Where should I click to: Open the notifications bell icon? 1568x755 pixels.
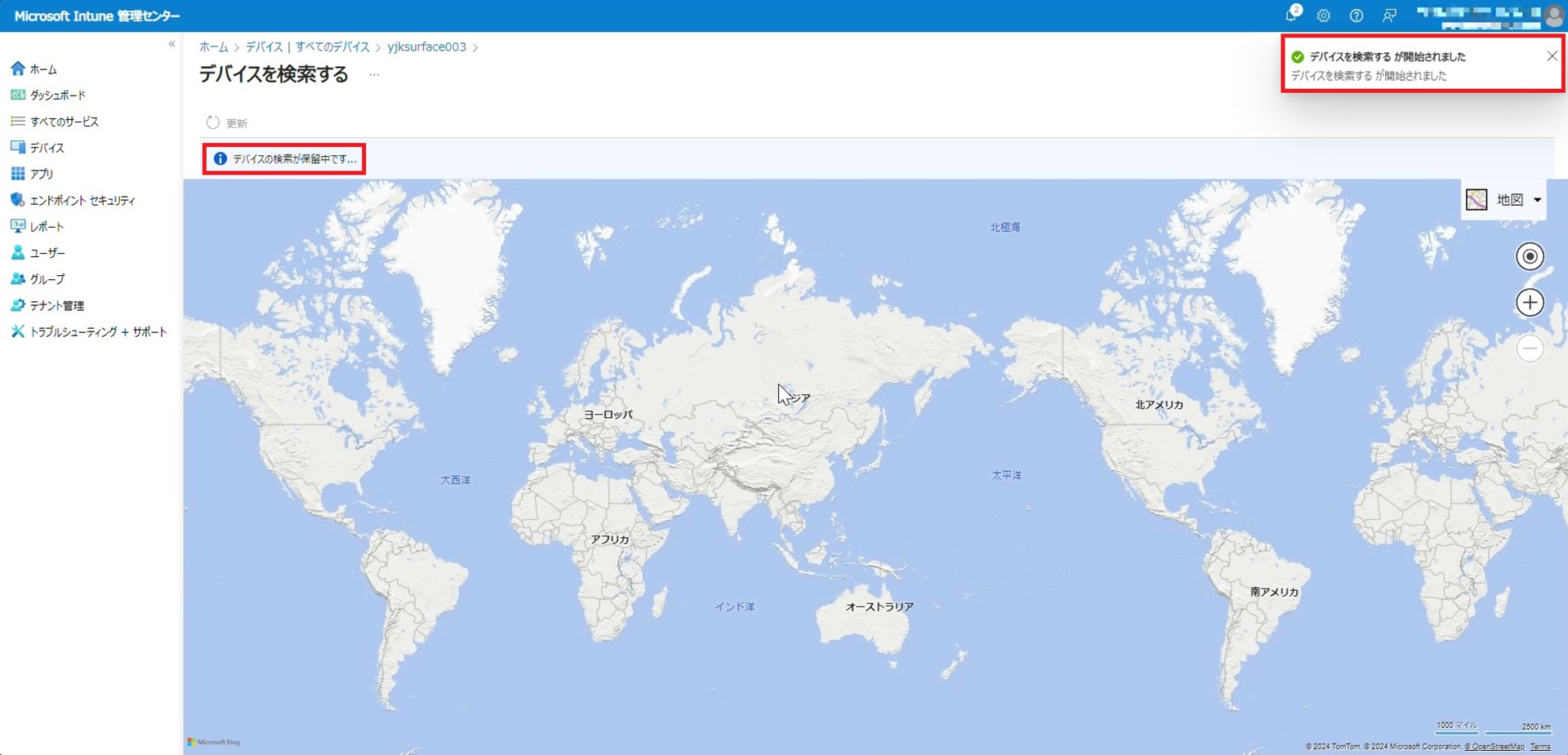(1291, 16)
